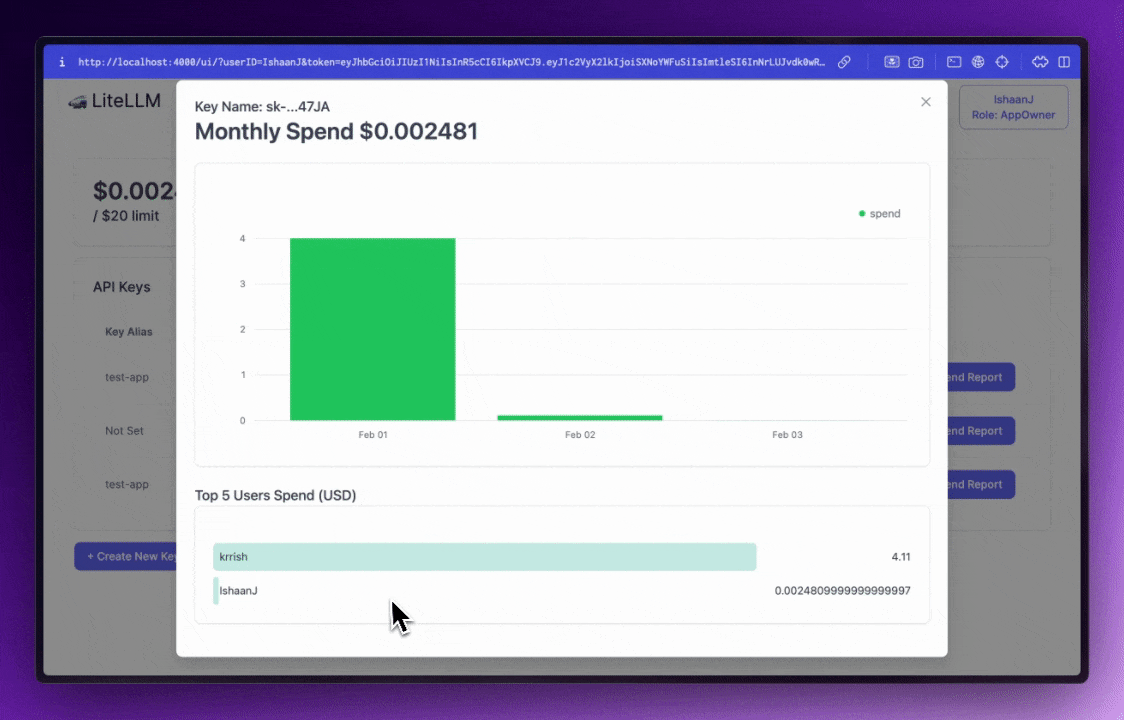This screenshot has width=1124, height=720.
Task: Click the Feb 03 axis label
Action: click(787, 435)
